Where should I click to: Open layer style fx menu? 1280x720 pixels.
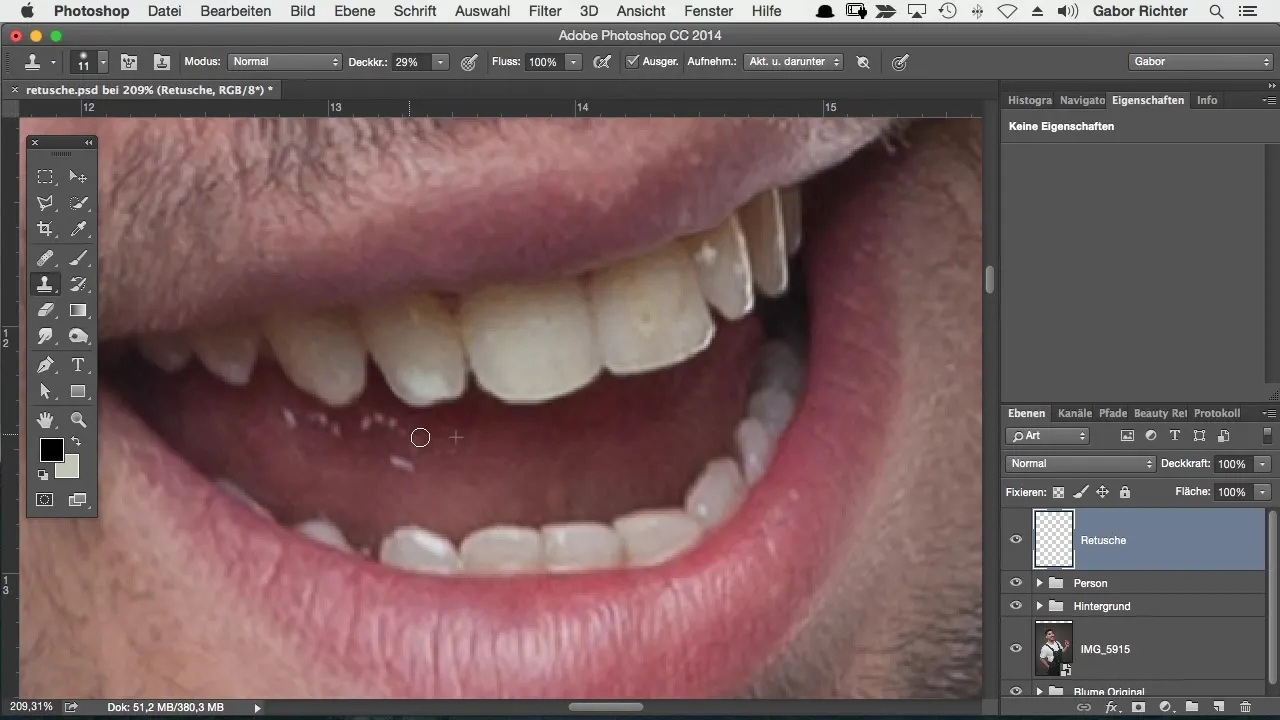pyautogui.click(x=1111, y=707)
